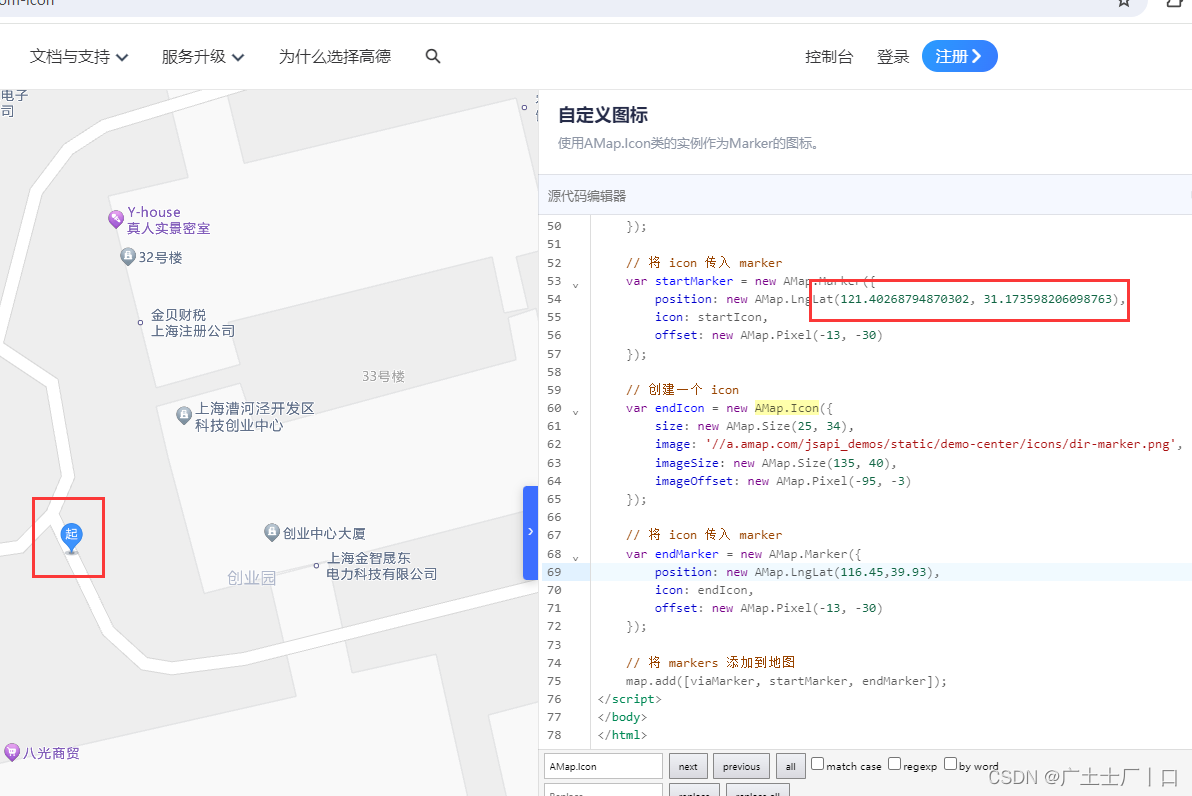The image size is (1192, 796).
Task: Click the 自定义图标 heading
Action: (603, 115)
